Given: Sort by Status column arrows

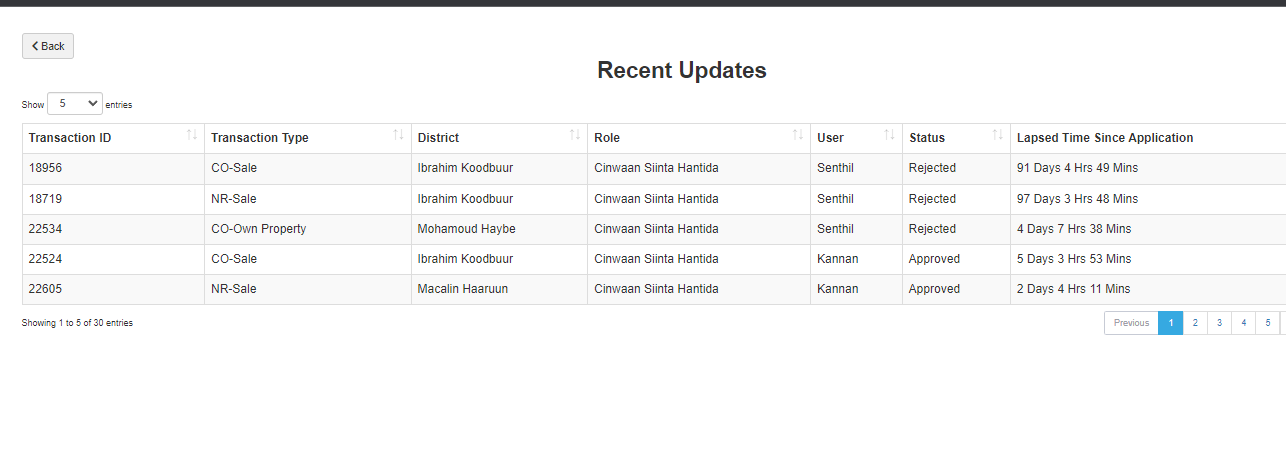Looking at the screenshot, I should tap(997, 135).
